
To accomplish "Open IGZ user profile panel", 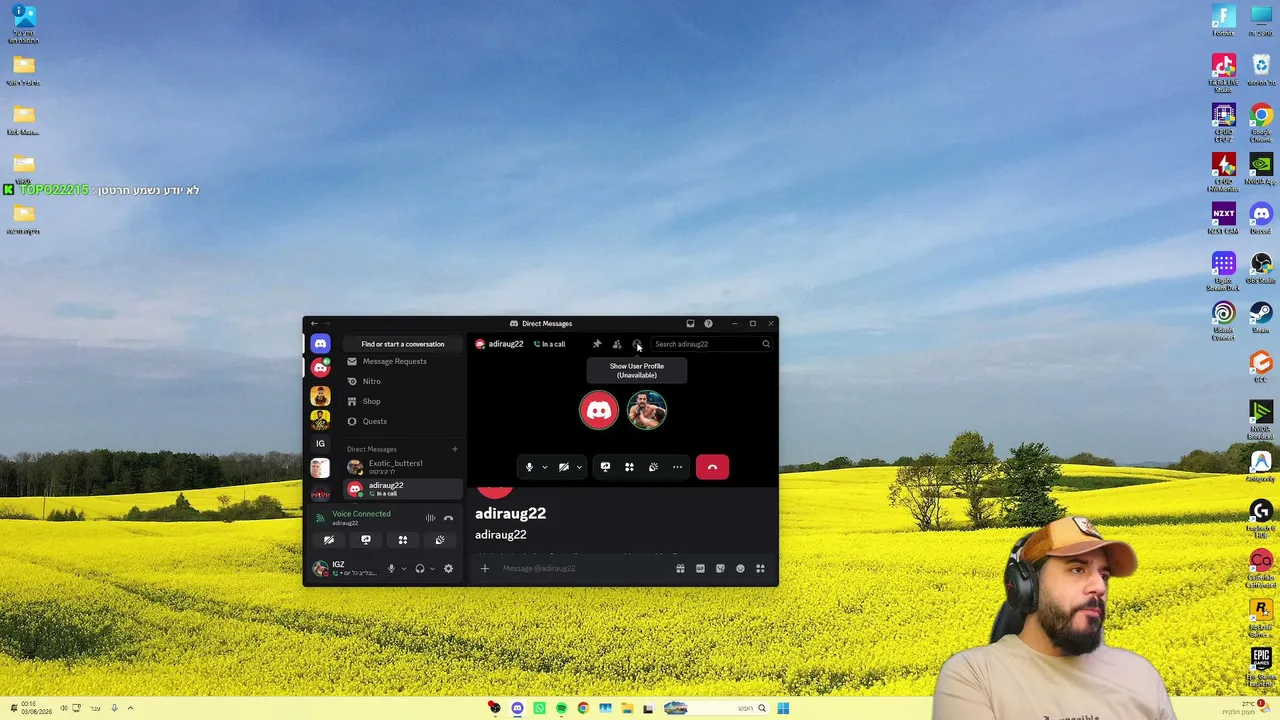I will (346, 569).
